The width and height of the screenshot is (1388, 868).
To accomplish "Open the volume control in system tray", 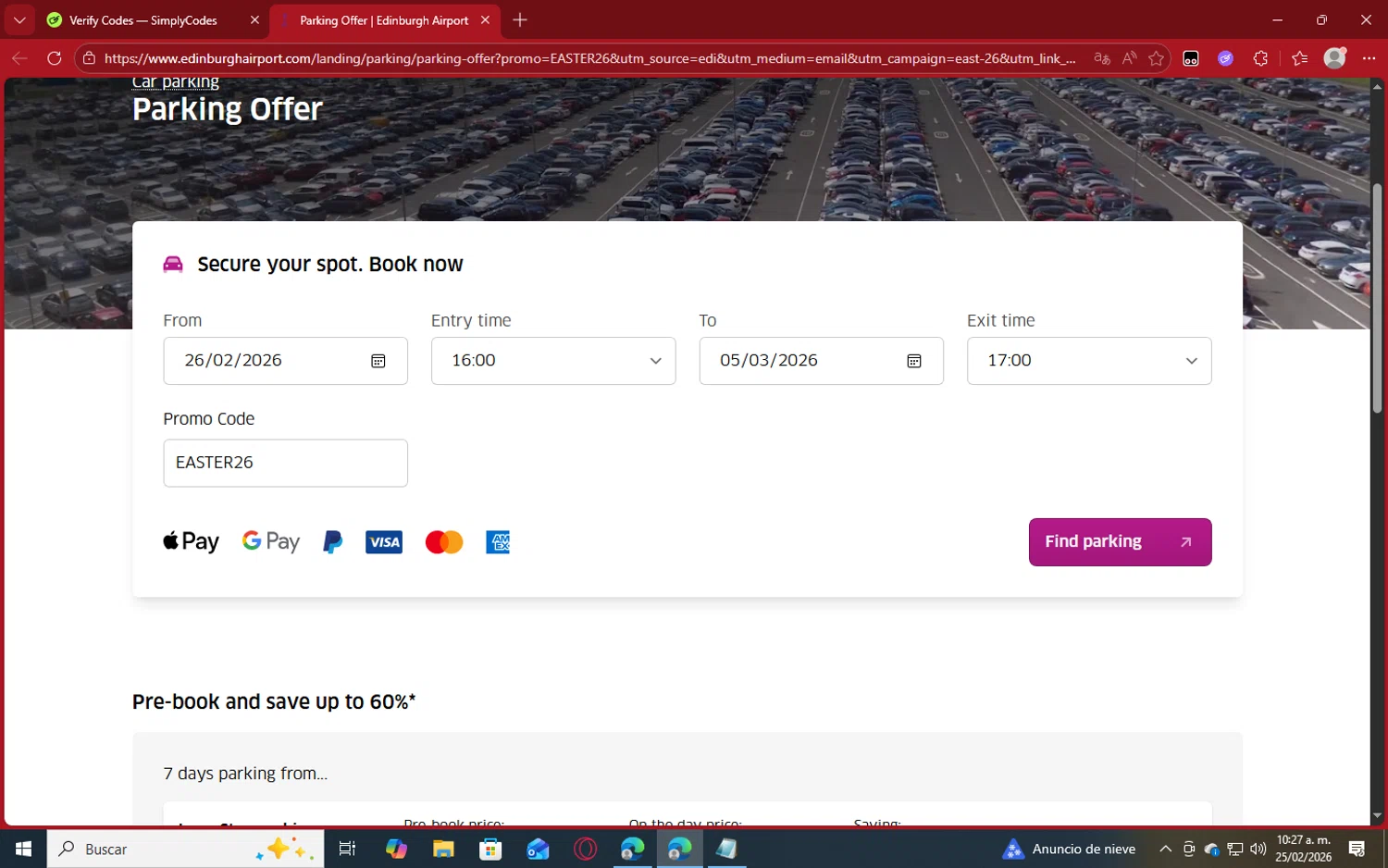I will coord(1258,849).
